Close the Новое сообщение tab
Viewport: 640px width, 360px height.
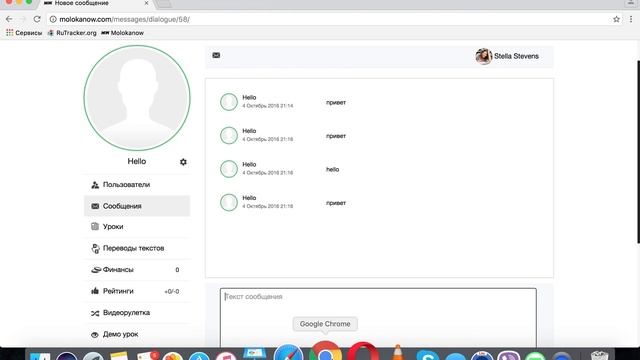147,3
